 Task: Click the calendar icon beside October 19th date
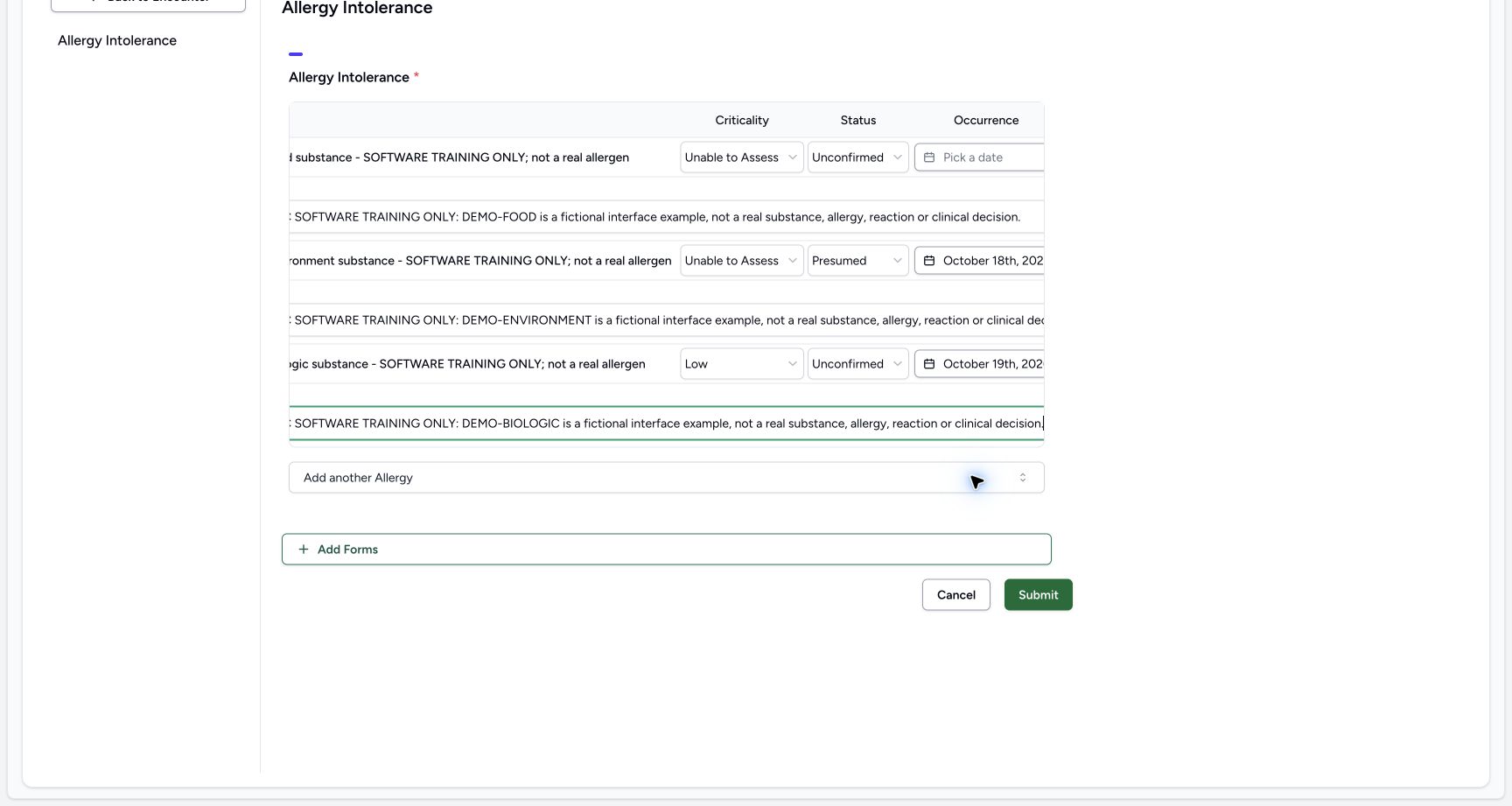coord(929,364)
